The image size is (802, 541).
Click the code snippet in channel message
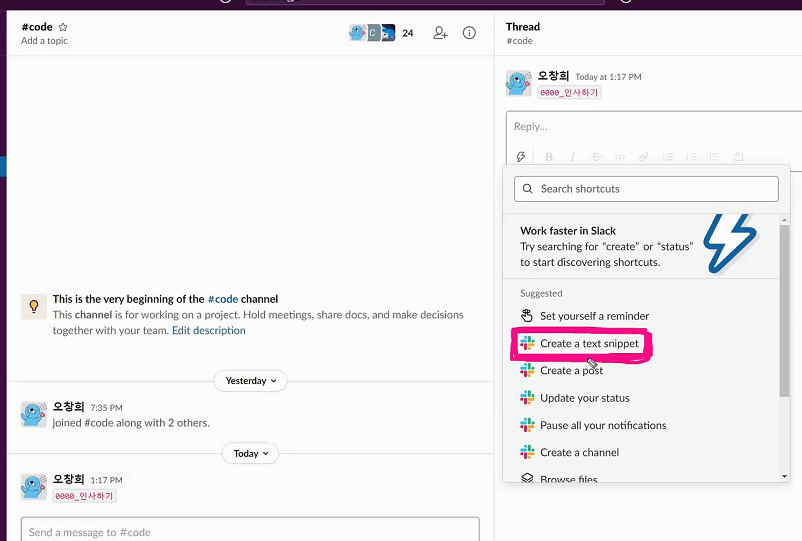click(x=84, y=496)
